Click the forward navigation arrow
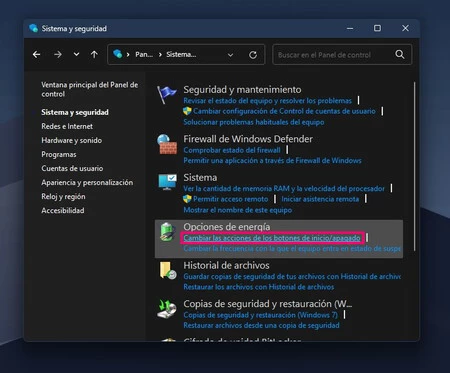The image size is (450, 373). [58, 54]
